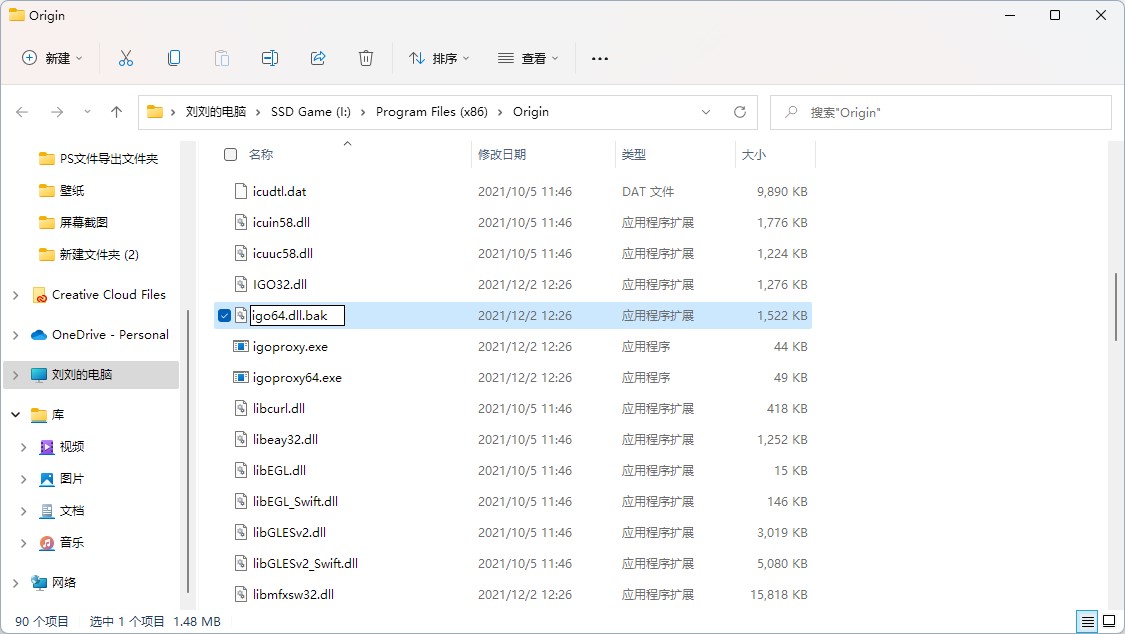Select the libeay32.dll file

pyautogui.click(x=285, y=439)
